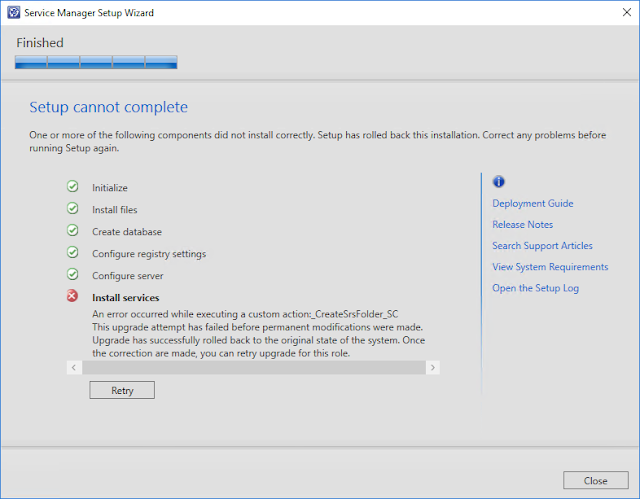Click the 'Install services' step label
The width and height of the screenshot is (640, 499).
[126, 298]
